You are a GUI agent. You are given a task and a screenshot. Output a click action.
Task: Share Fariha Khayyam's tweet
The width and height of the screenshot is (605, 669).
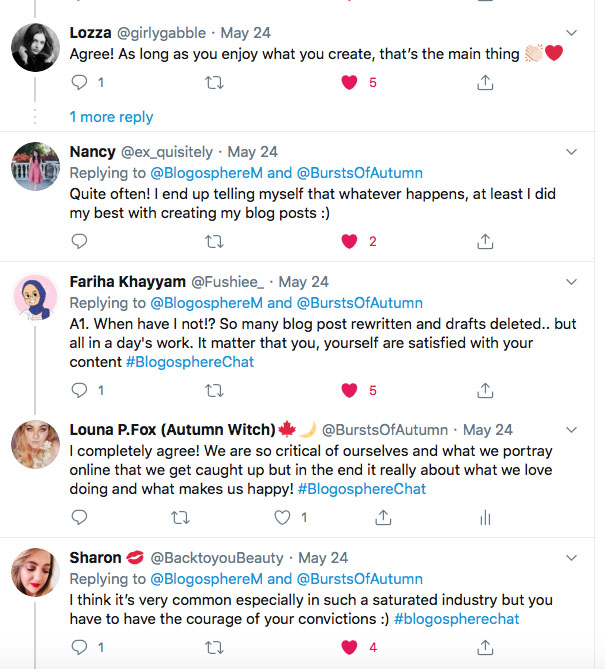coord(485,390)
